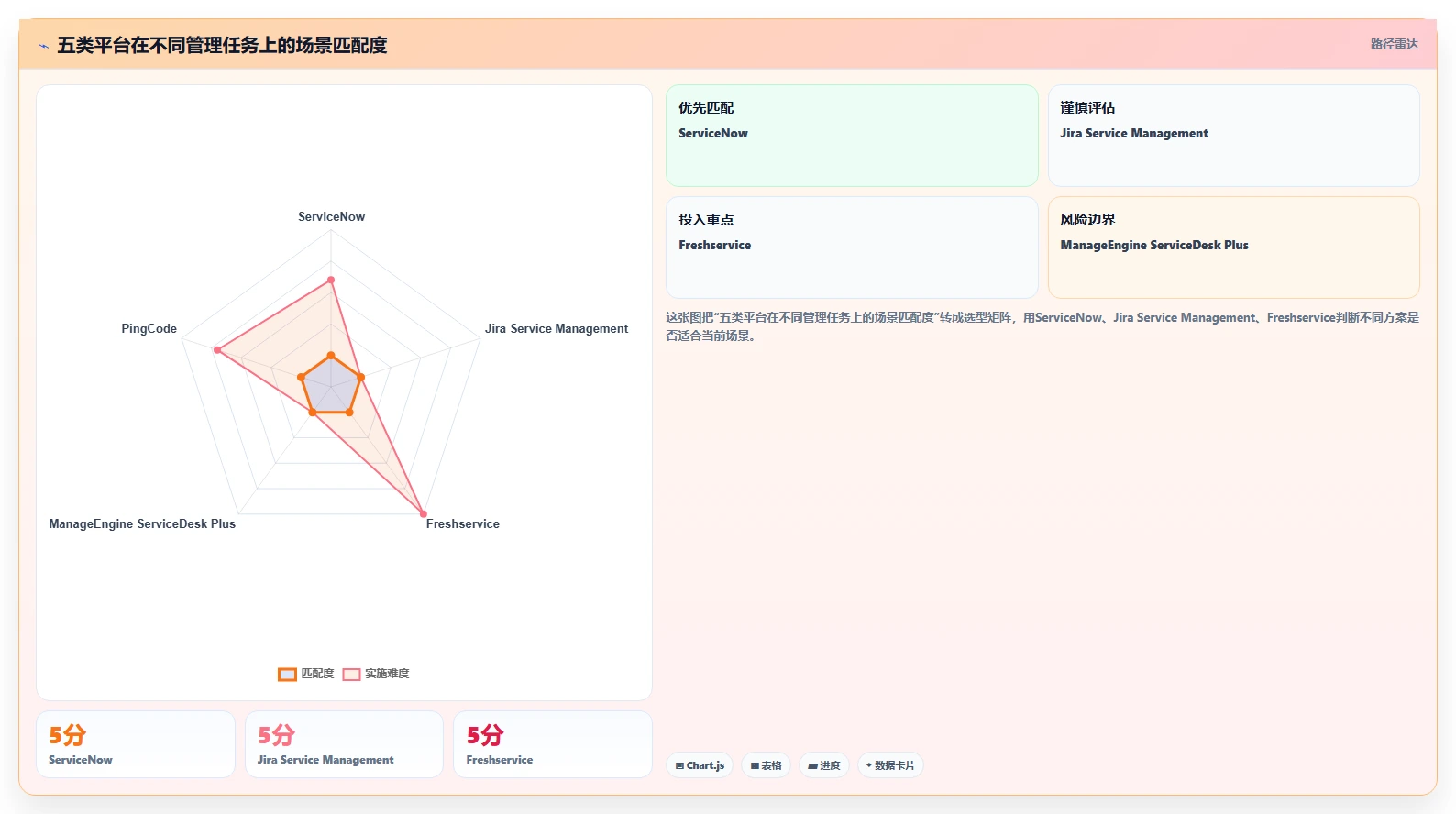Select the 5分 Jira Service Management score card
The width and height of the screenshot is (1456, 814).
pyautogui.click(x=344, y=744)
